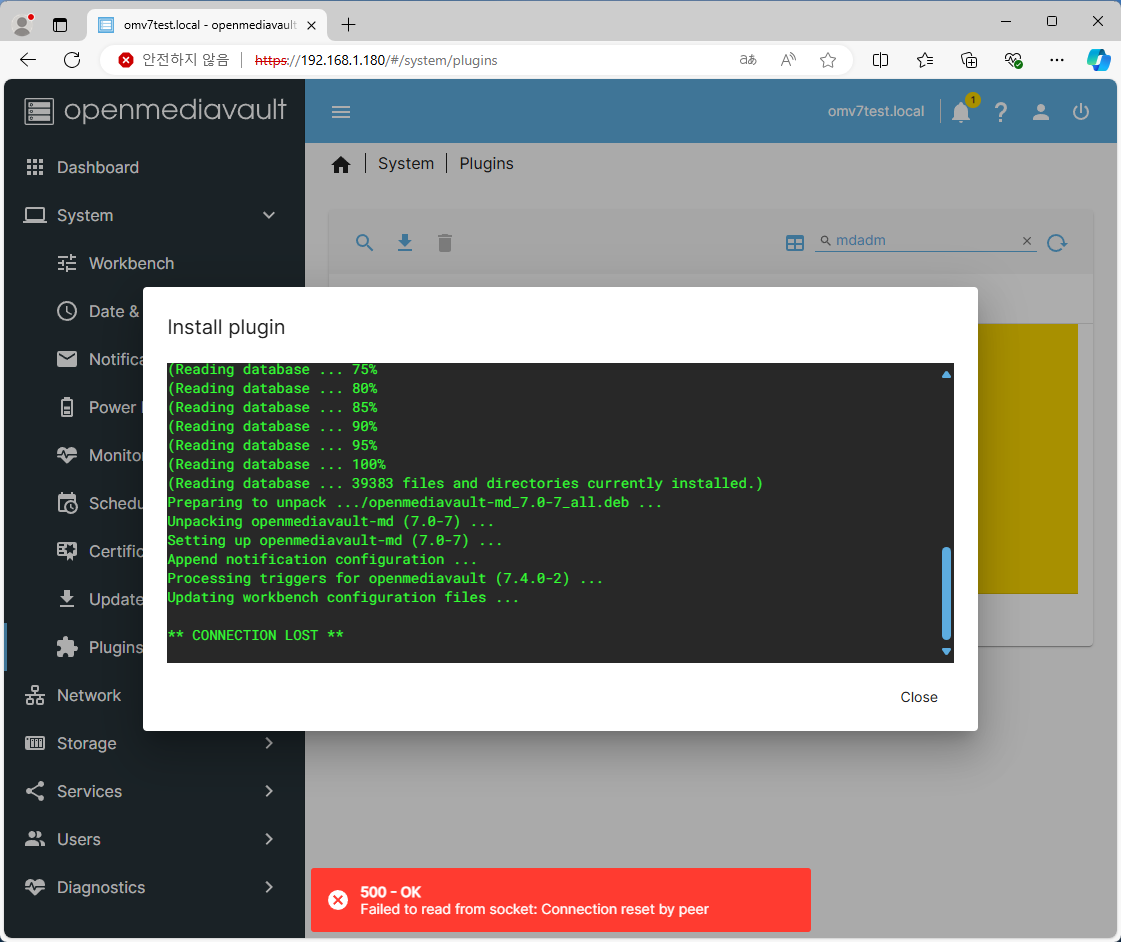The width and height of the screenshot is (1121, 942).
Task: Click the Workbench sliders icon
Action: [x=66, y=263]
